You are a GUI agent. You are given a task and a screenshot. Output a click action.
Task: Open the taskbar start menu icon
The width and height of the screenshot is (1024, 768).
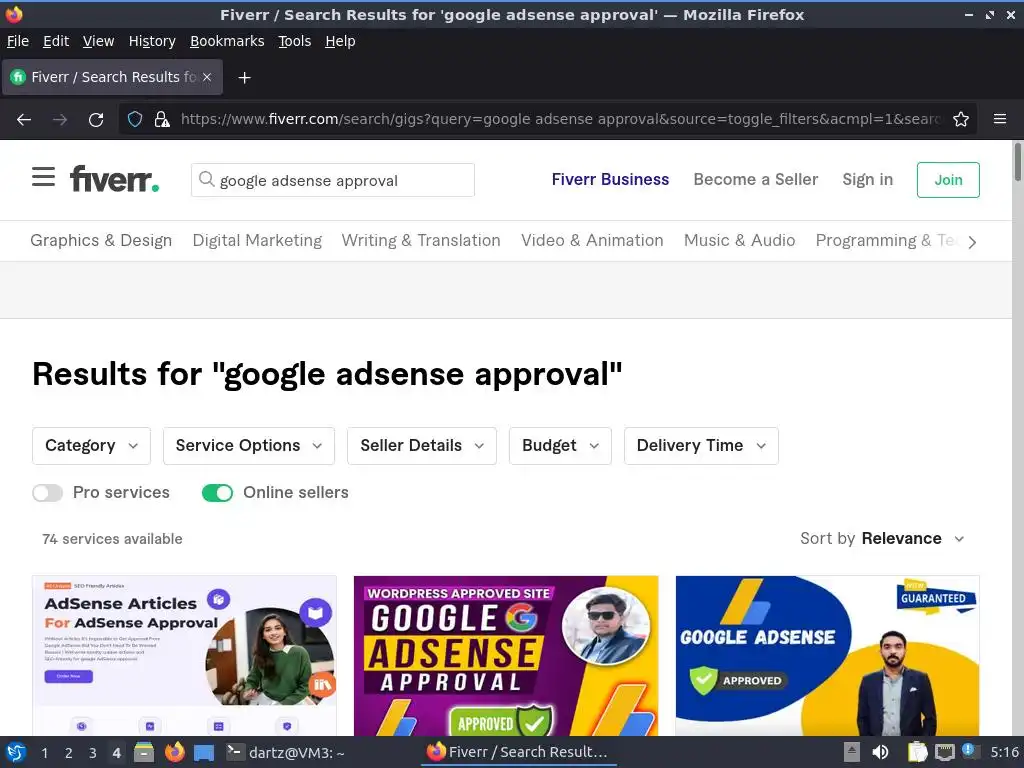[16, 752]
